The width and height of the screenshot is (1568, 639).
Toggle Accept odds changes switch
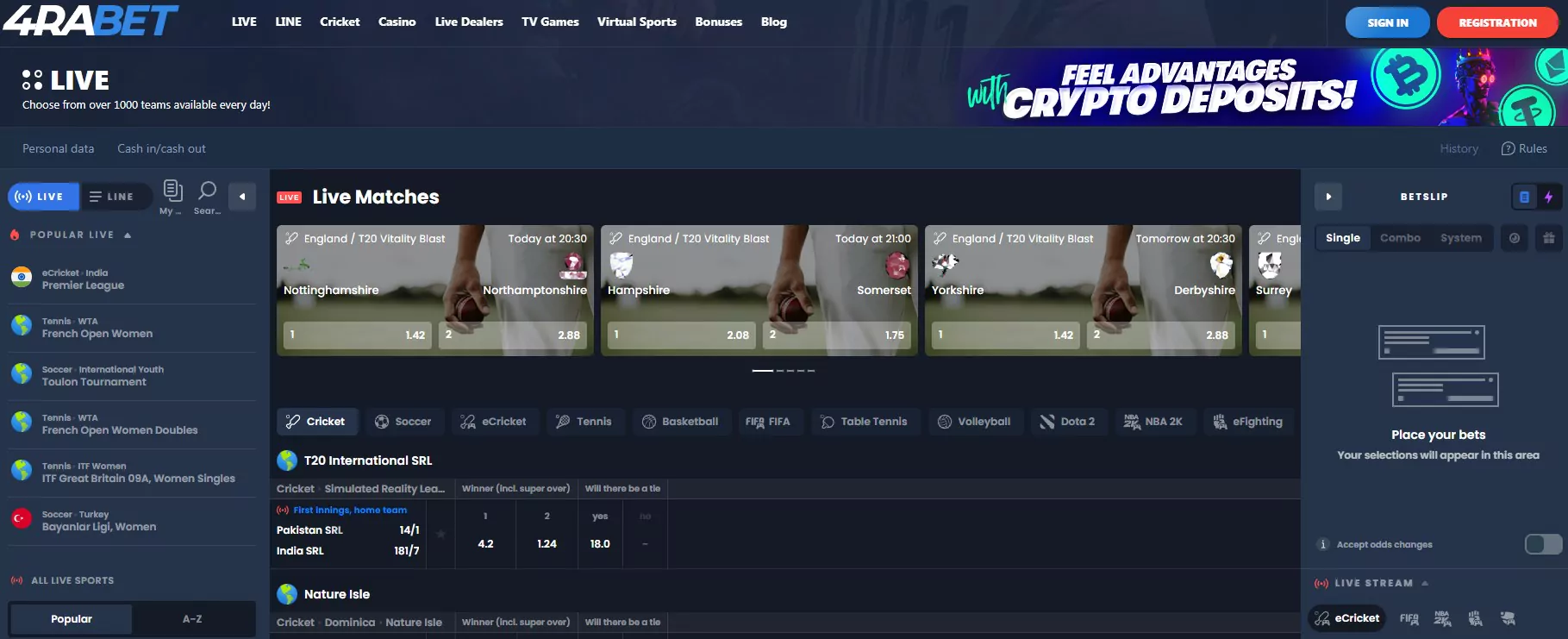coord(1543,544)
